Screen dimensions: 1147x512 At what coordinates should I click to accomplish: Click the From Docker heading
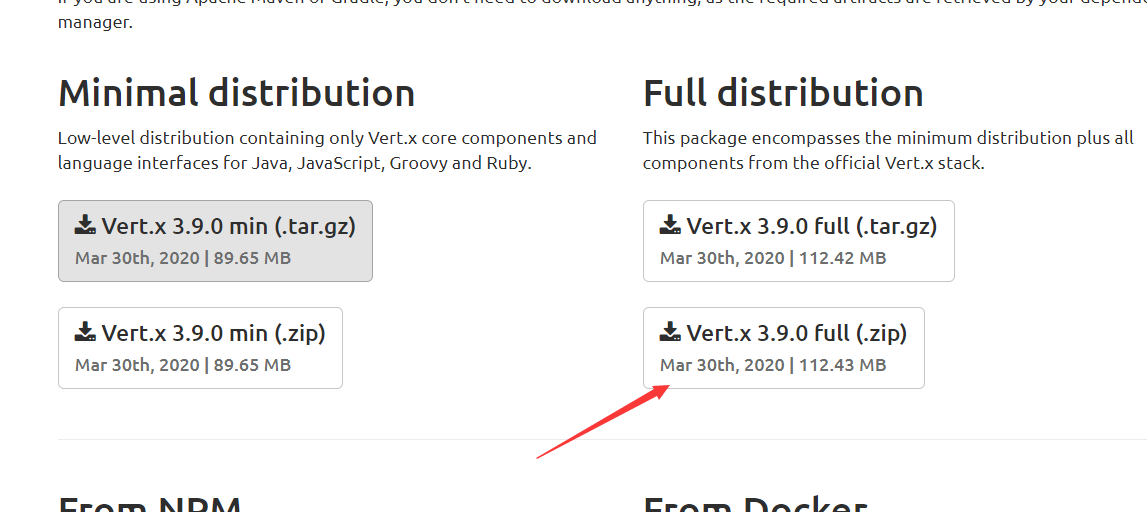(755, 505)
